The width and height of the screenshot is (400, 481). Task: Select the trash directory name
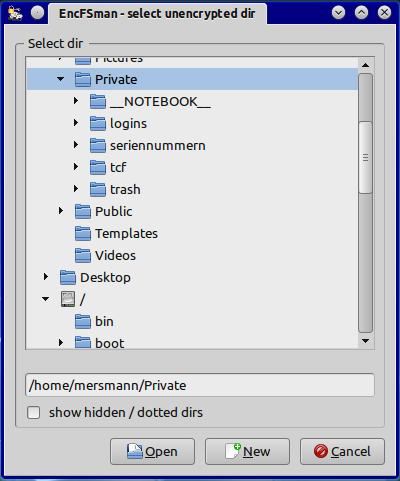pos(125,190)
